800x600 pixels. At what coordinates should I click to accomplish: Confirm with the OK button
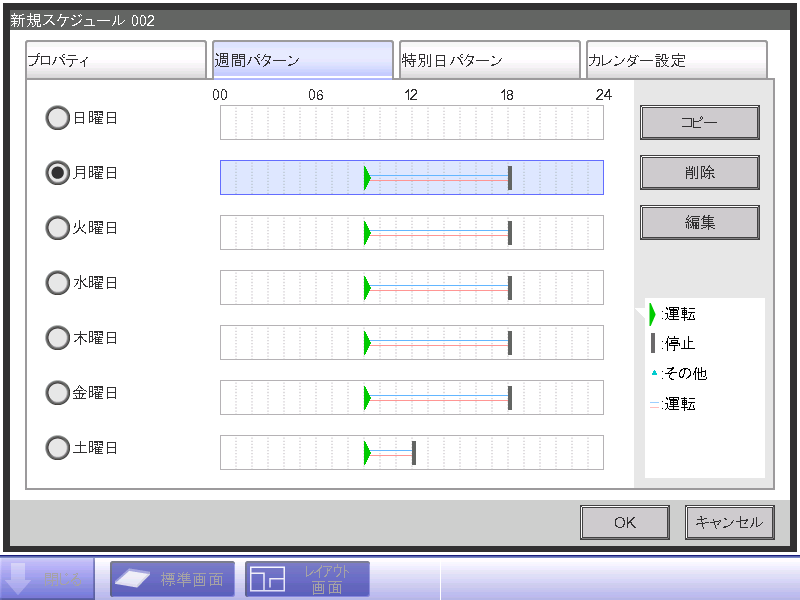coord(625,522)
